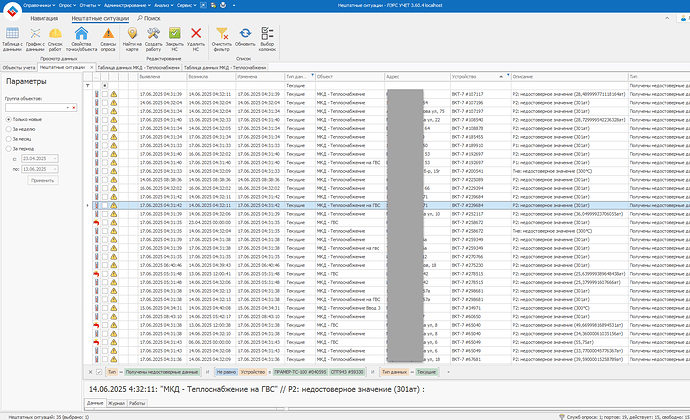Select 'За неделю' radio button
This screenshot has height=420, width=690.
pyautogui.click(x=8, y=129)
